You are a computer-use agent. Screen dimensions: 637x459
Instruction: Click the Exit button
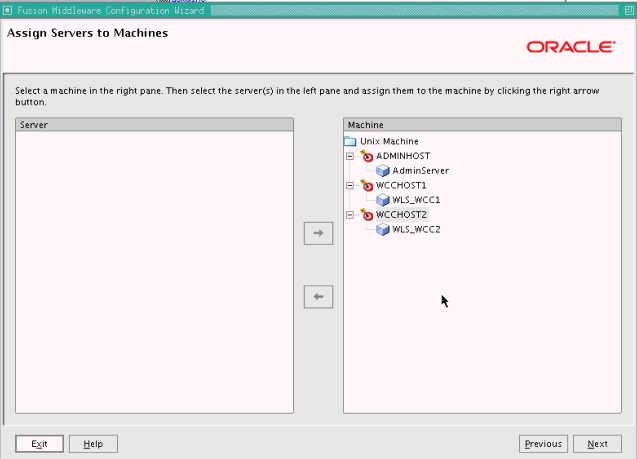click(39, 444)
